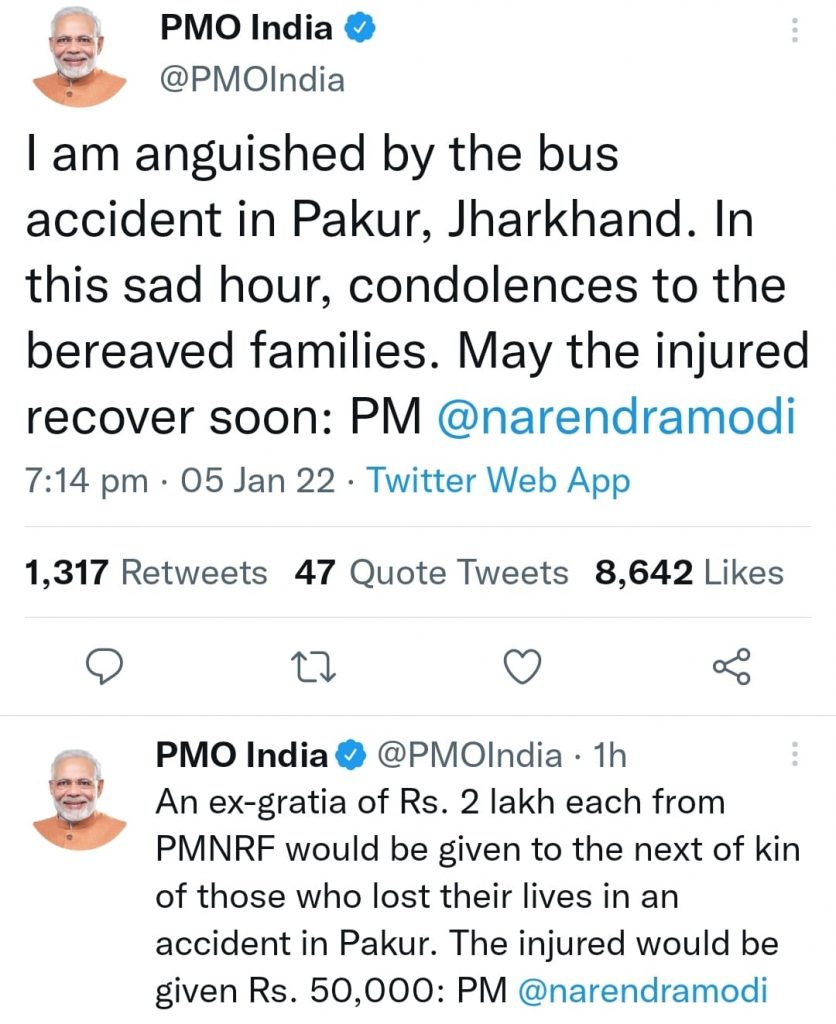Click the 1h timestamp on reply tweet

click(x=609, y=756)
